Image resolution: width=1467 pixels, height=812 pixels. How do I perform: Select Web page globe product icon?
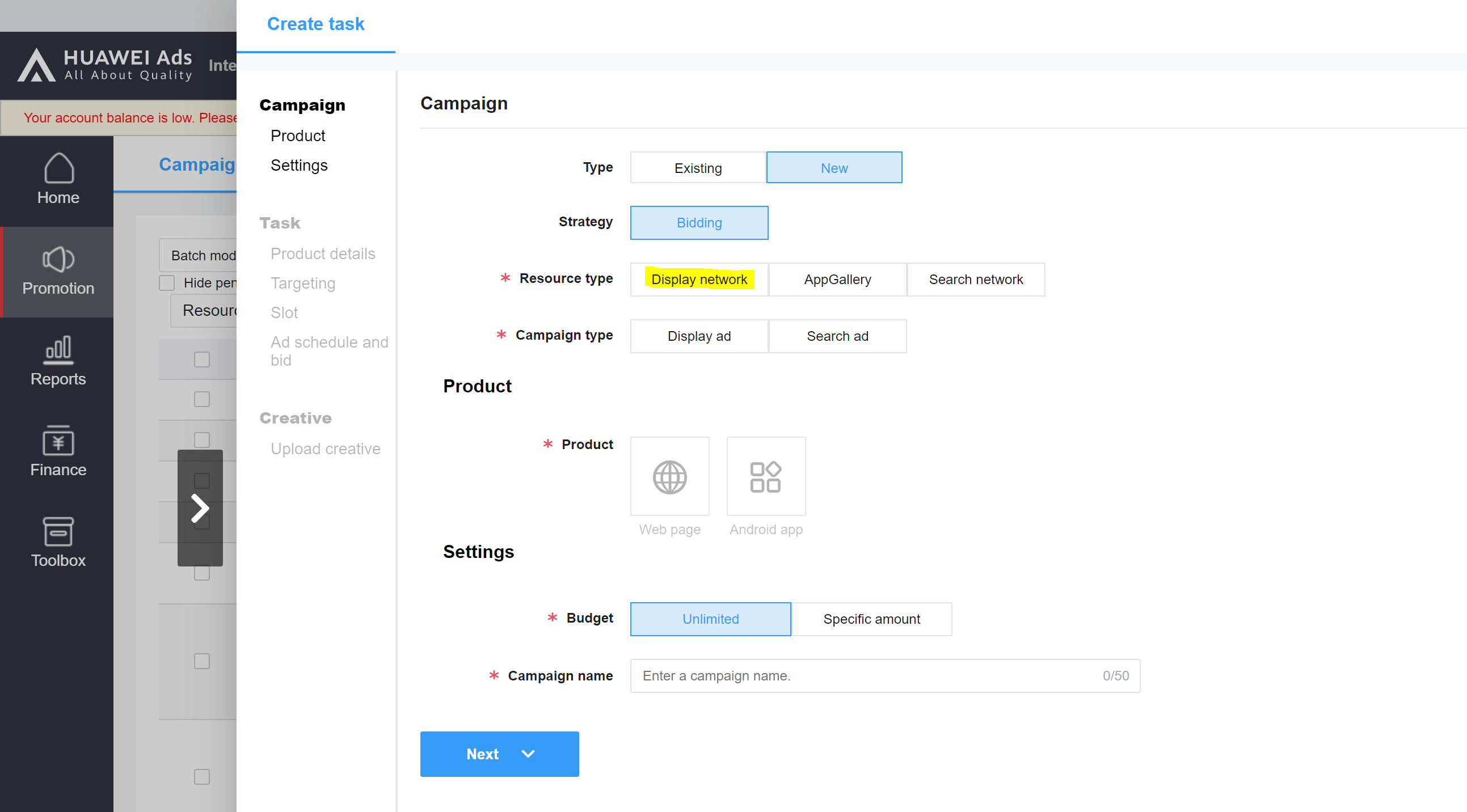pyautogui.click(x=669, y=477)
